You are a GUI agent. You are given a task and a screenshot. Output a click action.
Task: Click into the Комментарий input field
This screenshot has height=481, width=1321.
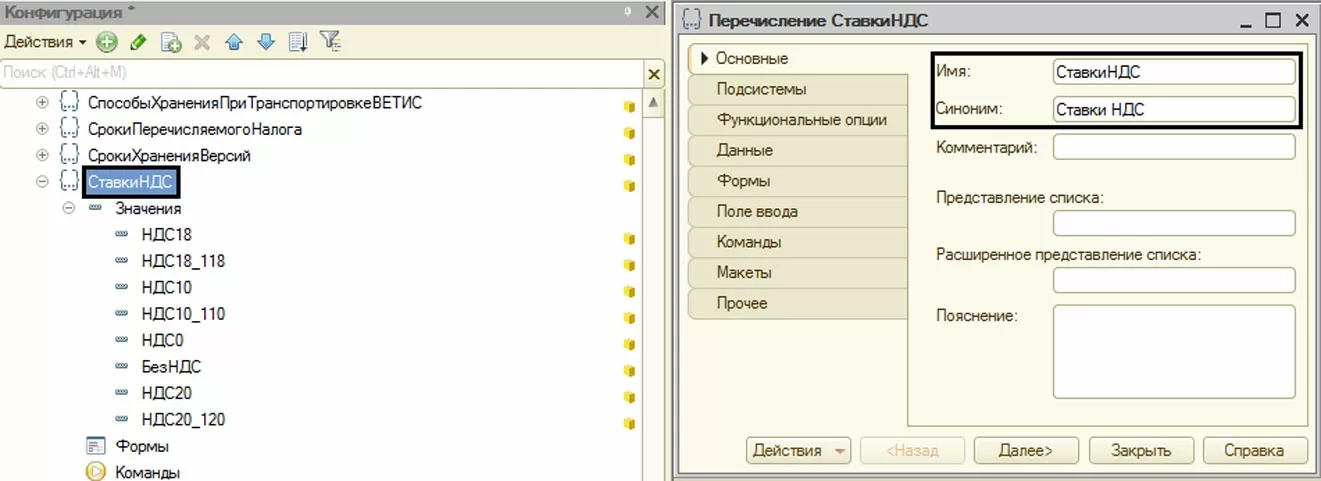coord(1173,147)
